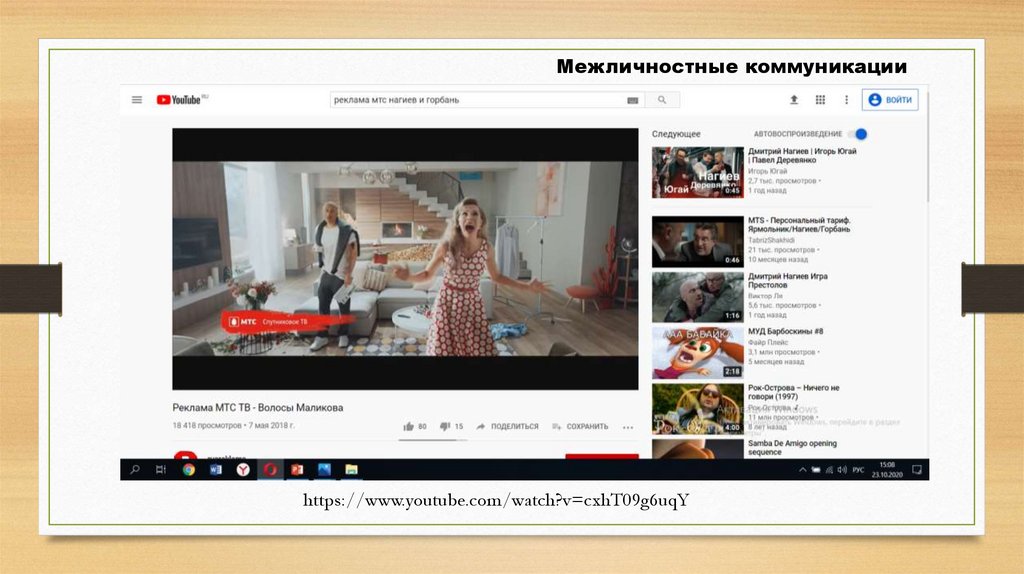Open the on-screen keyboard icon in search box
1024x574 pixels.
pyautogui.click(x=632, y=100)
